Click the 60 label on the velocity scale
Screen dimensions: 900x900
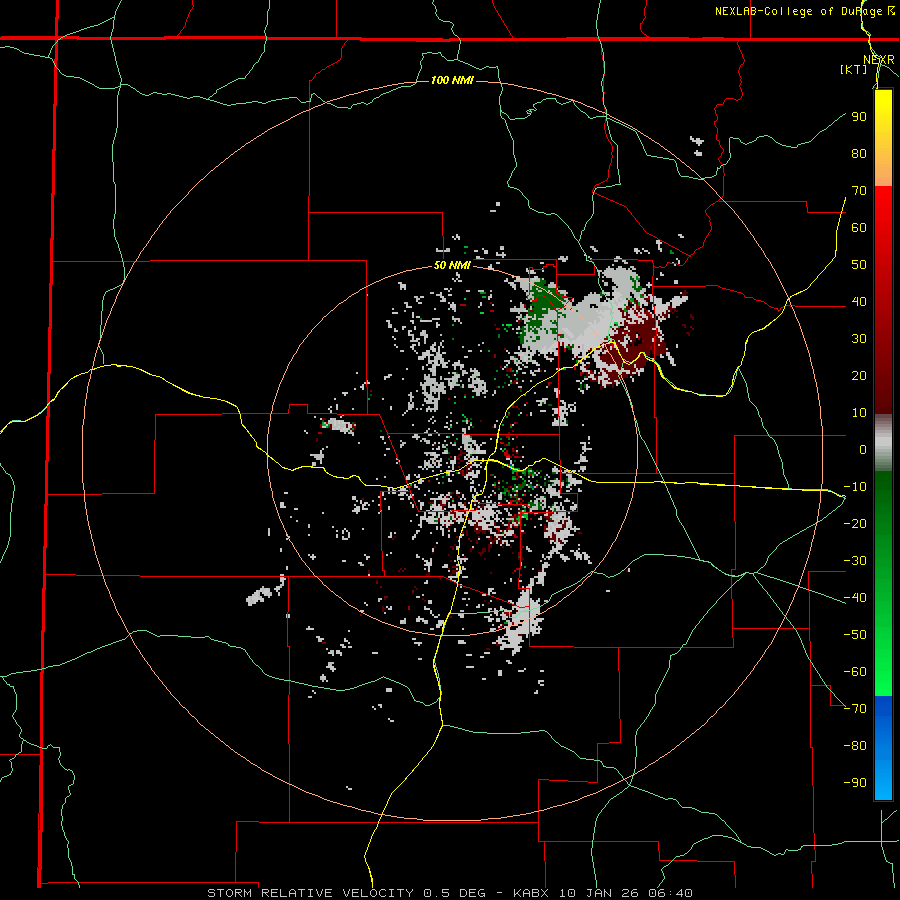click(x=859, y=227)
